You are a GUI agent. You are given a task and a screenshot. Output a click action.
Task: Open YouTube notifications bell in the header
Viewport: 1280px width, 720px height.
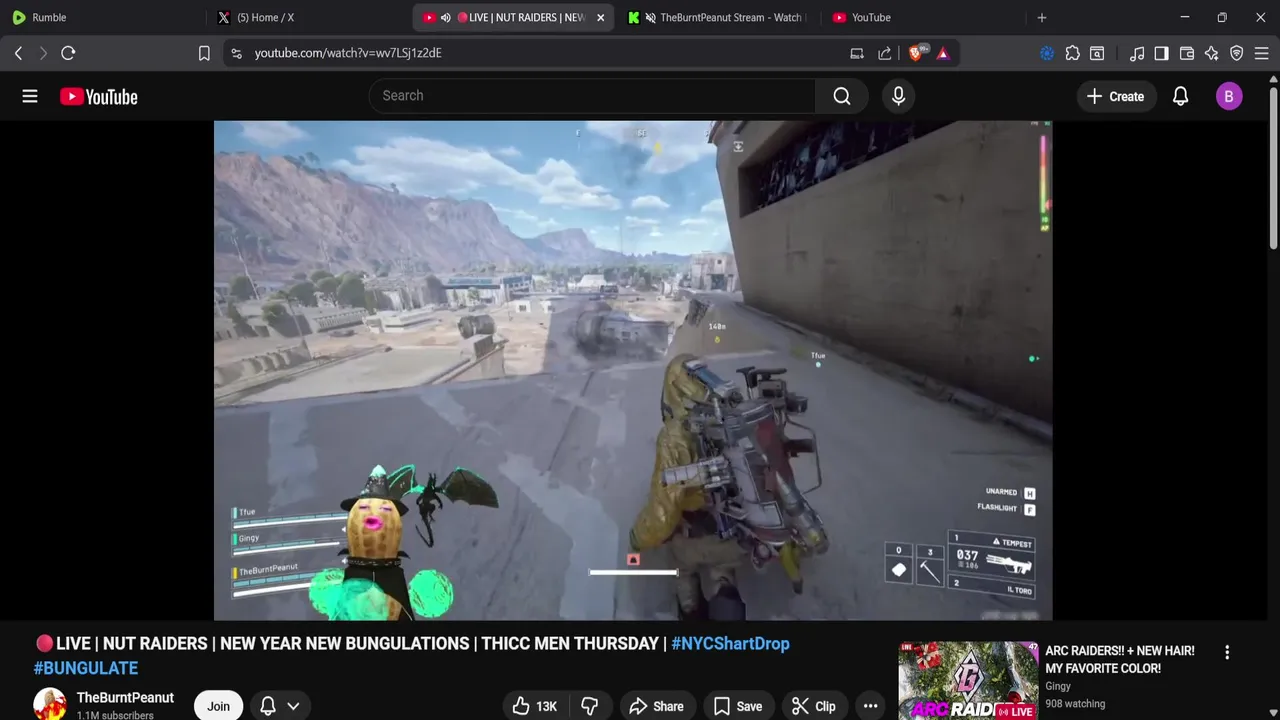[1180, 96]
